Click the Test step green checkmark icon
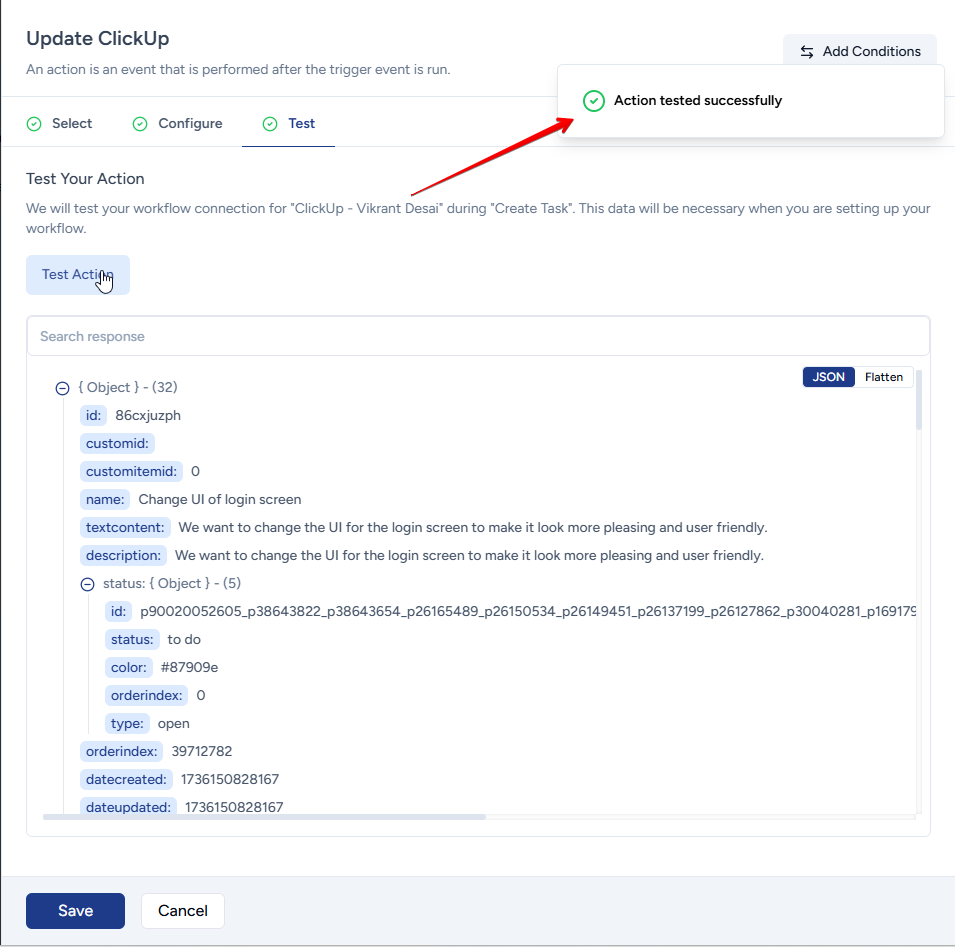The height and width of the screenshot is (947, 955). point(270,124)
